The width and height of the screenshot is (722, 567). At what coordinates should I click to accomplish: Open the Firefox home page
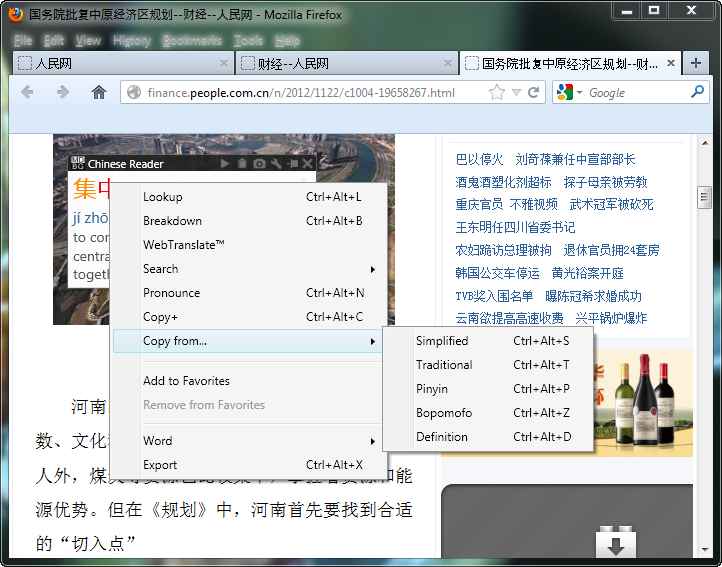(99, 93)
